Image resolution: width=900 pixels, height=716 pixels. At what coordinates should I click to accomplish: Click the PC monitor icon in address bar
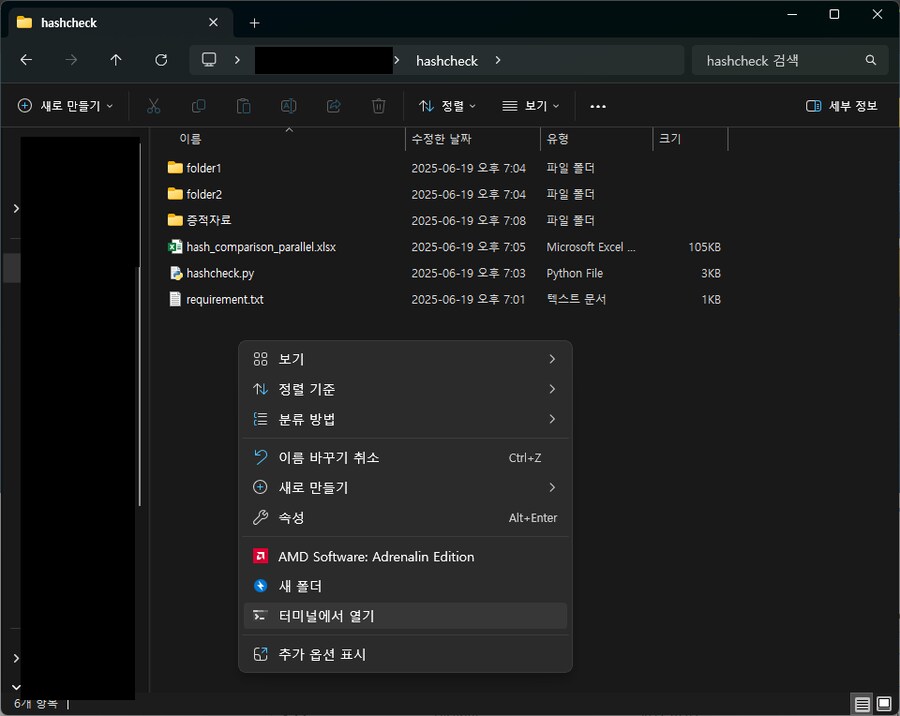pos(209,60)
